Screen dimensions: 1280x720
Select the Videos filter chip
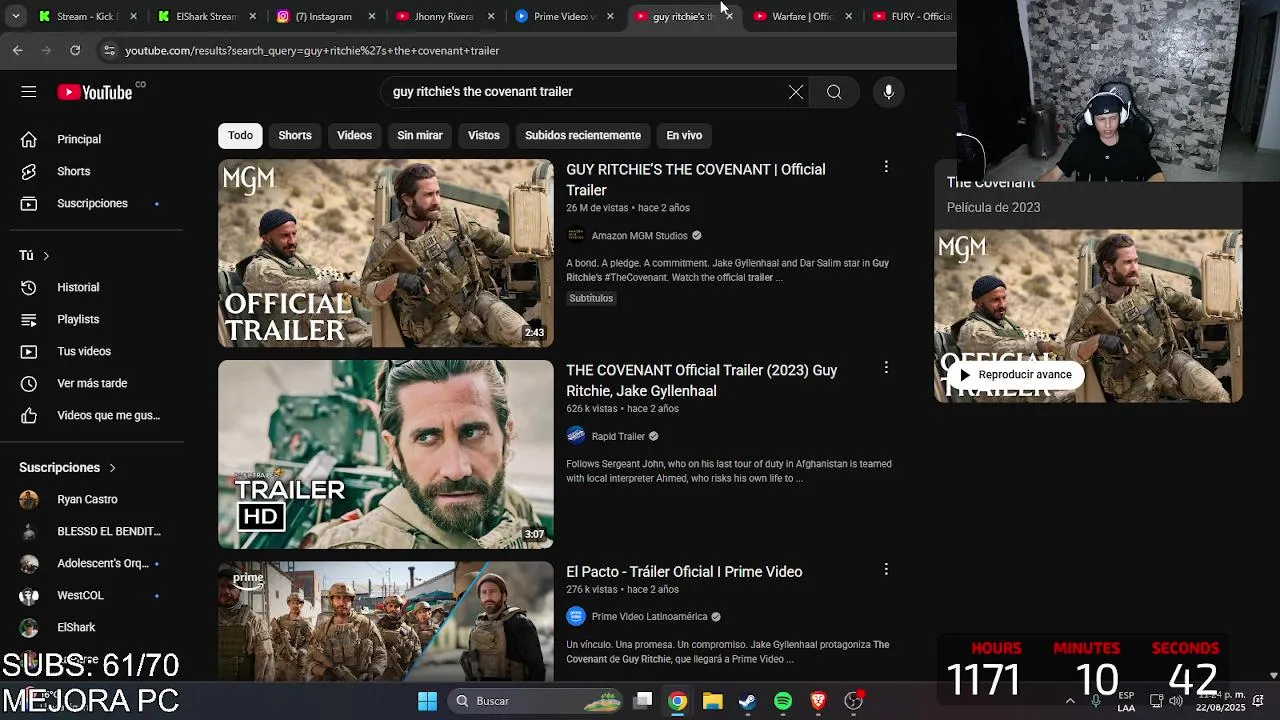point(354,135)
